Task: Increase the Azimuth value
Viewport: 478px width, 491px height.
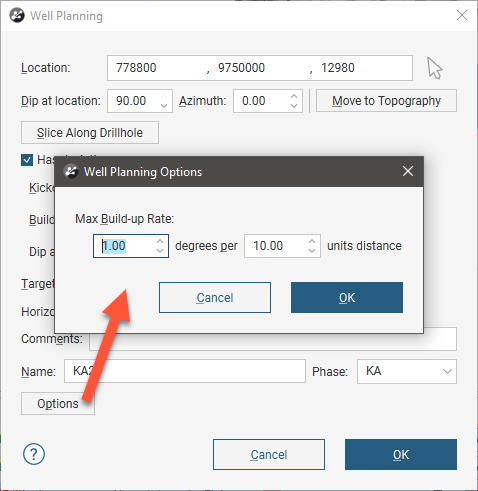Action: (294, 96)
